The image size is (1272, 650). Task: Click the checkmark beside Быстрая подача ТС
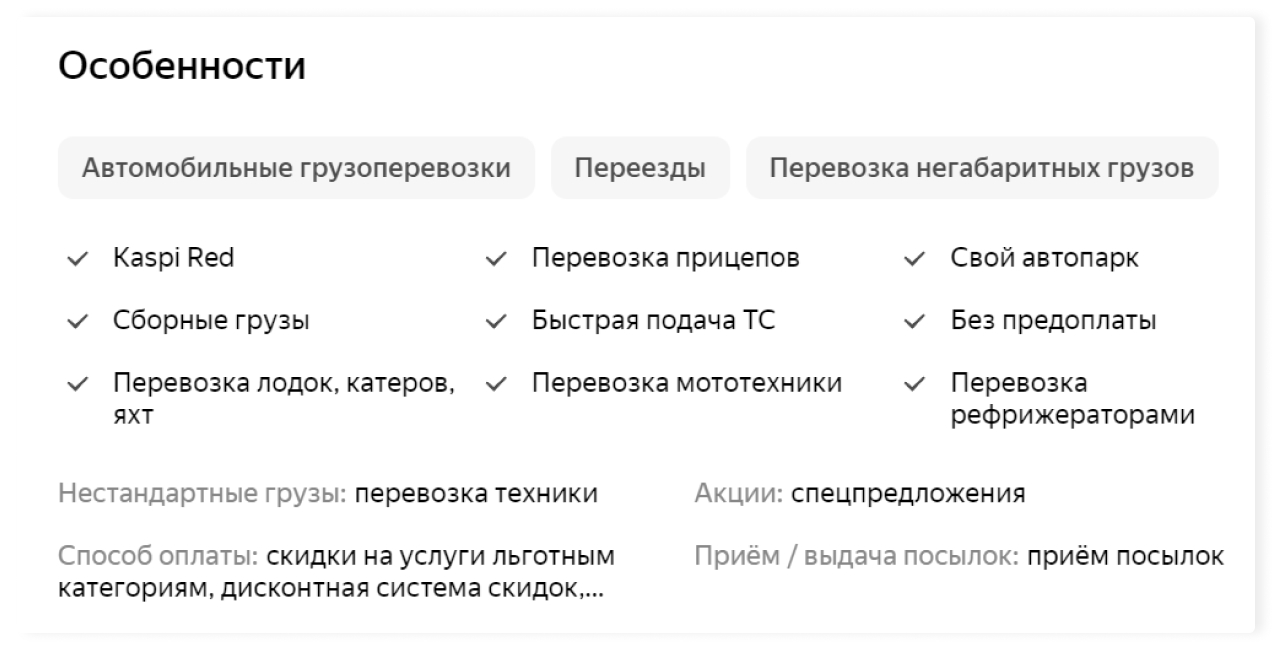[495, 322]
